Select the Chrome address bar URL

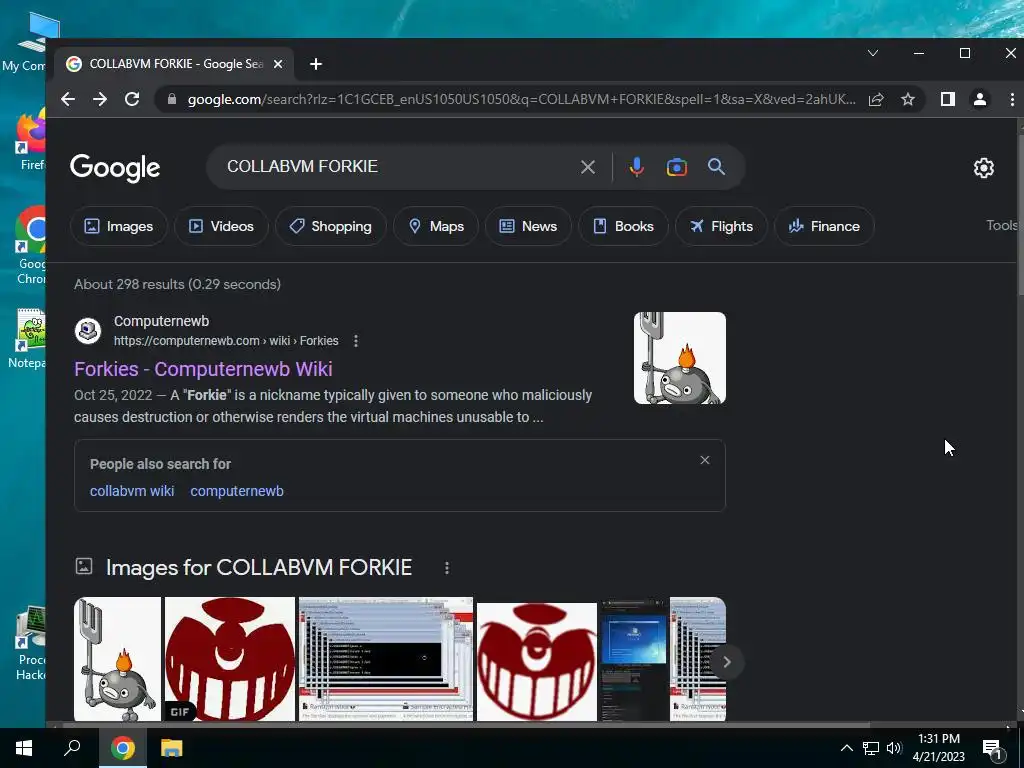[x=521, y=99]
